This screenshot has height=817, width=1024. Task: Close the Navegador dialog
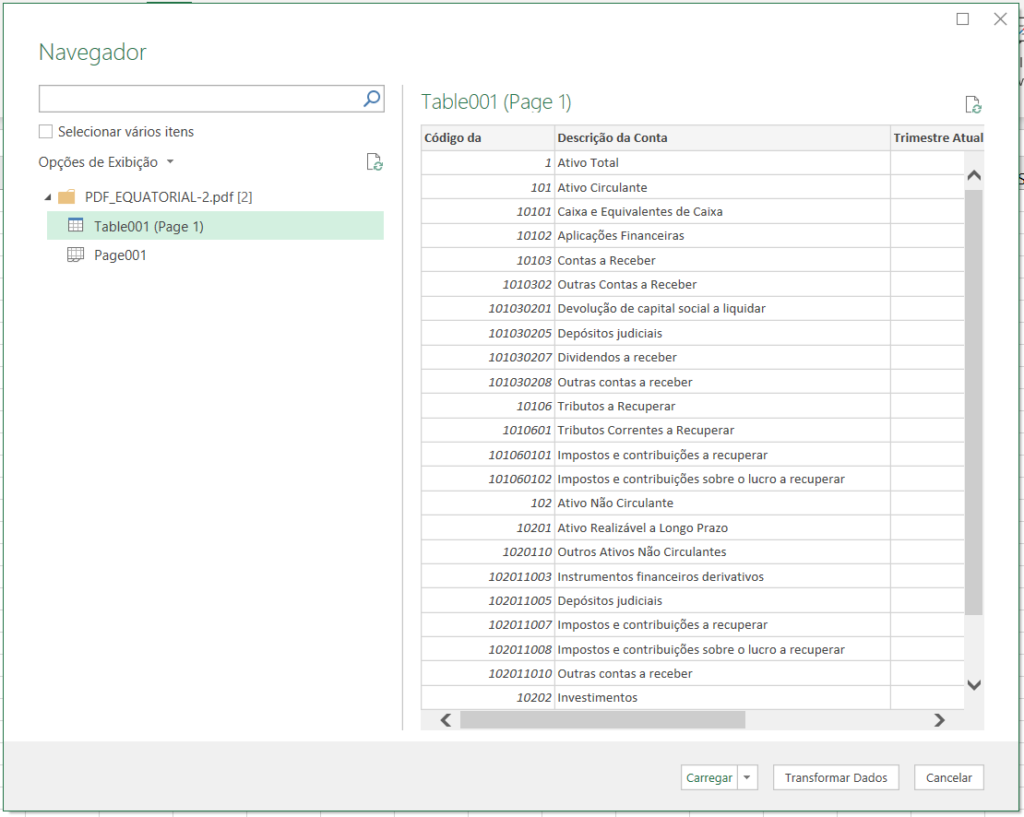[x=1000, y=19]
